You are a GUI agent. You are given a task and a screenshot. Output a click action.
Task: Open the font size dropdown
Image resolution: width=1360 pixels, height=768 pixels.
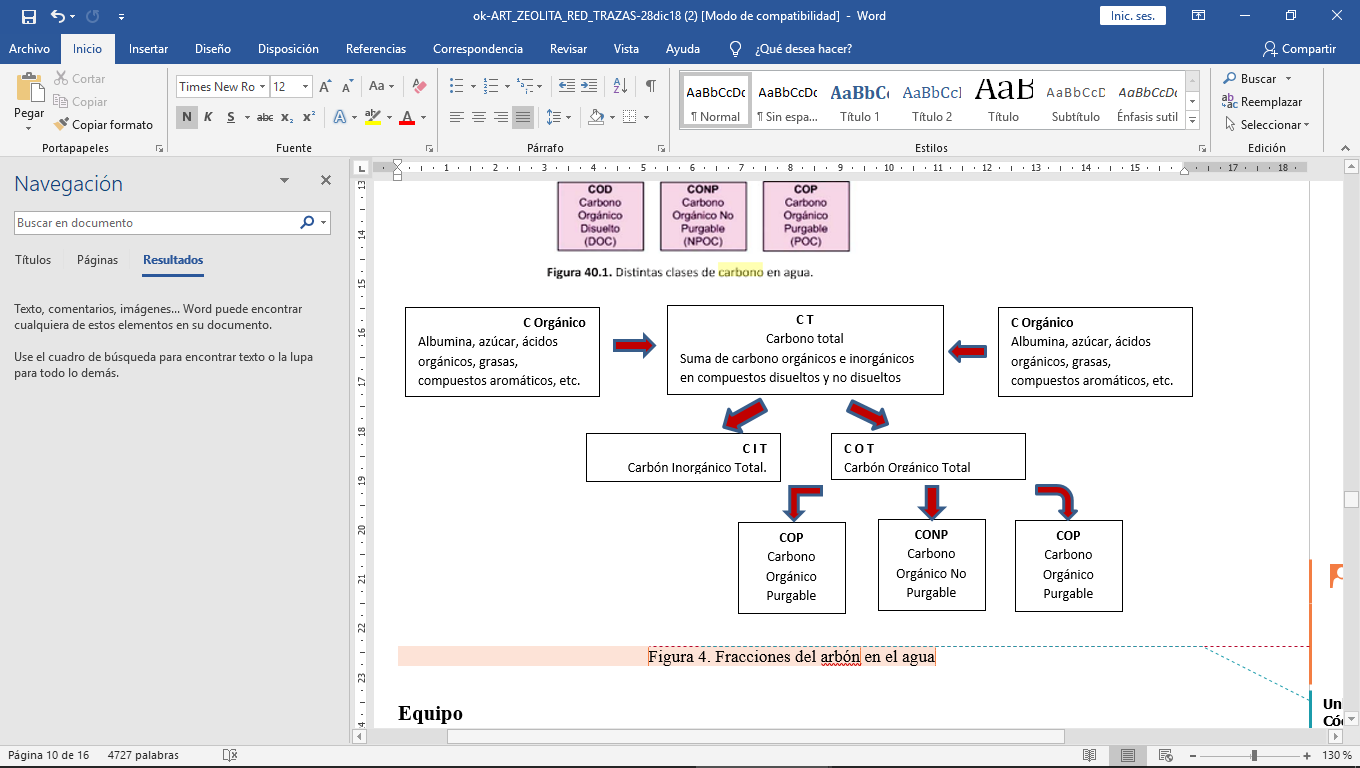point(304,87)
